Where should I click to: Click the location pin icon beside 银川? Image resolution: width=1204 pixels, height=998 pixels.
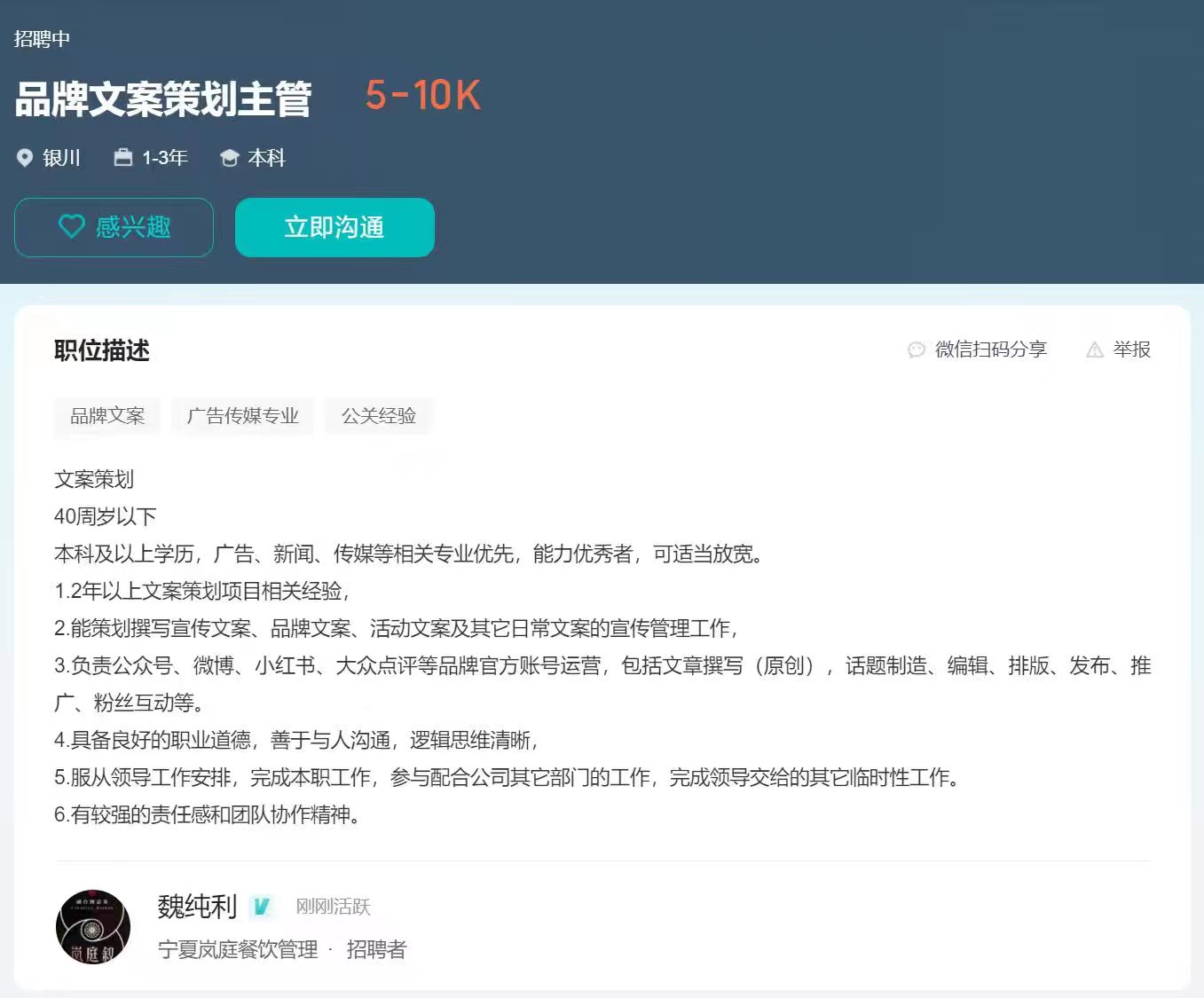point(25,158)
